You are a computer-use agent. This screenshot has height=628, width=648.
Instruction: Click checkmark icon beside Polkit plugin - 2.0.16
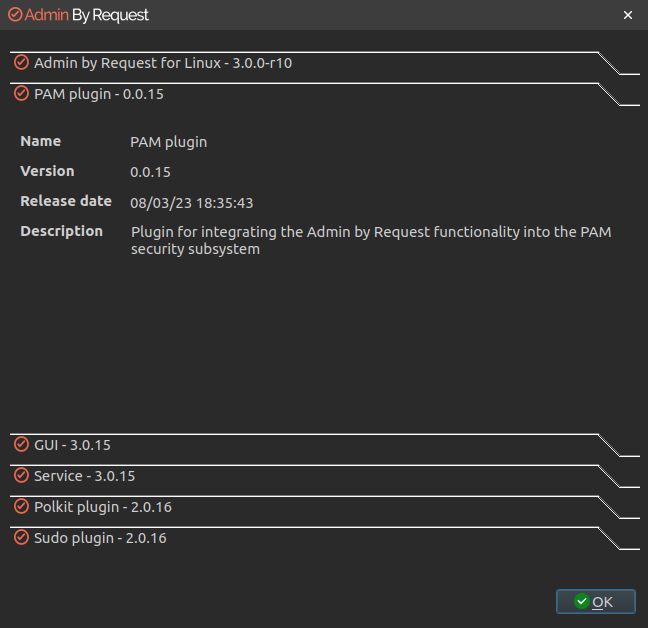pyautogui.click(x=21, y=507)
